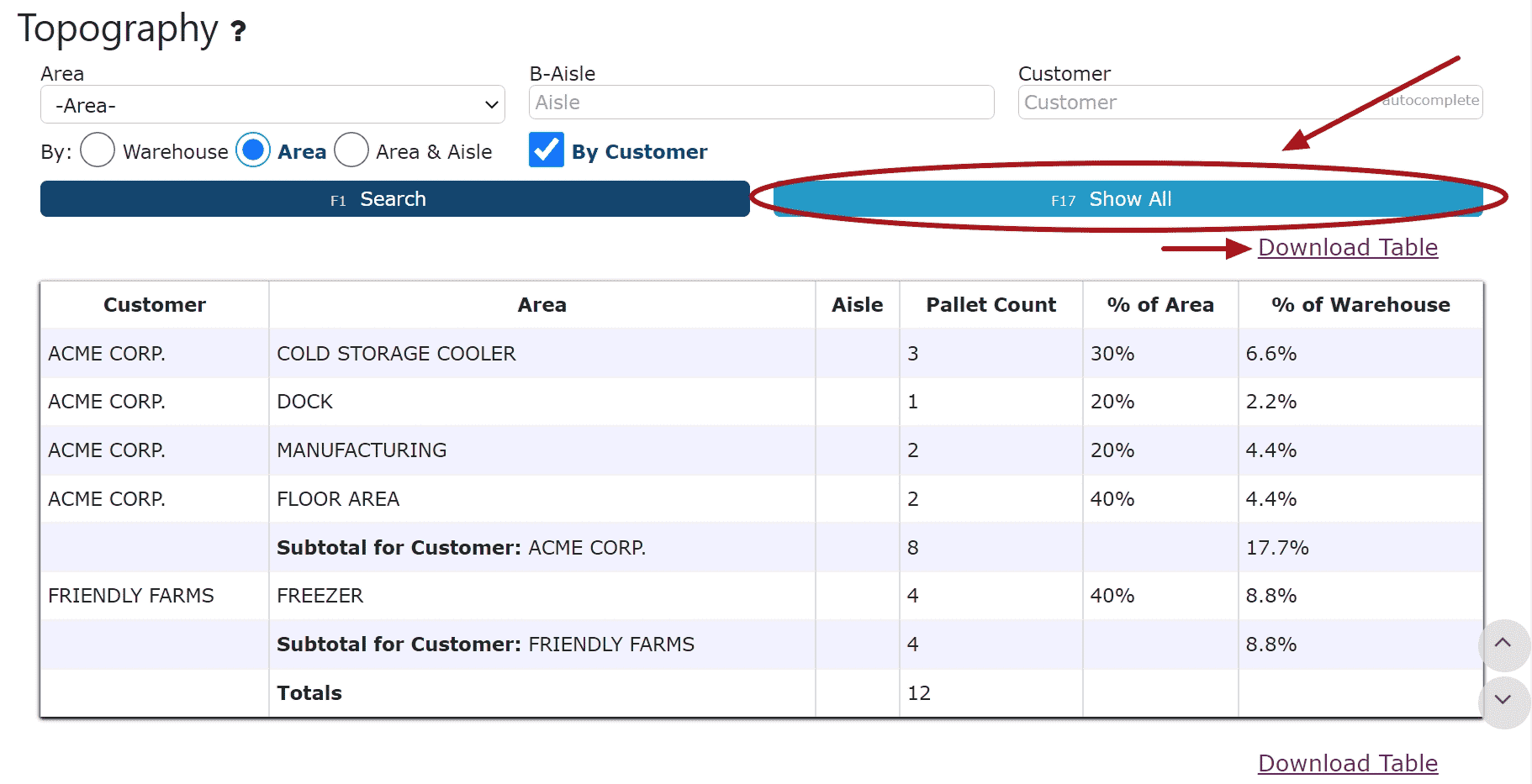
Task: Click the % of Area column header
Action: tap(1160, 305)
